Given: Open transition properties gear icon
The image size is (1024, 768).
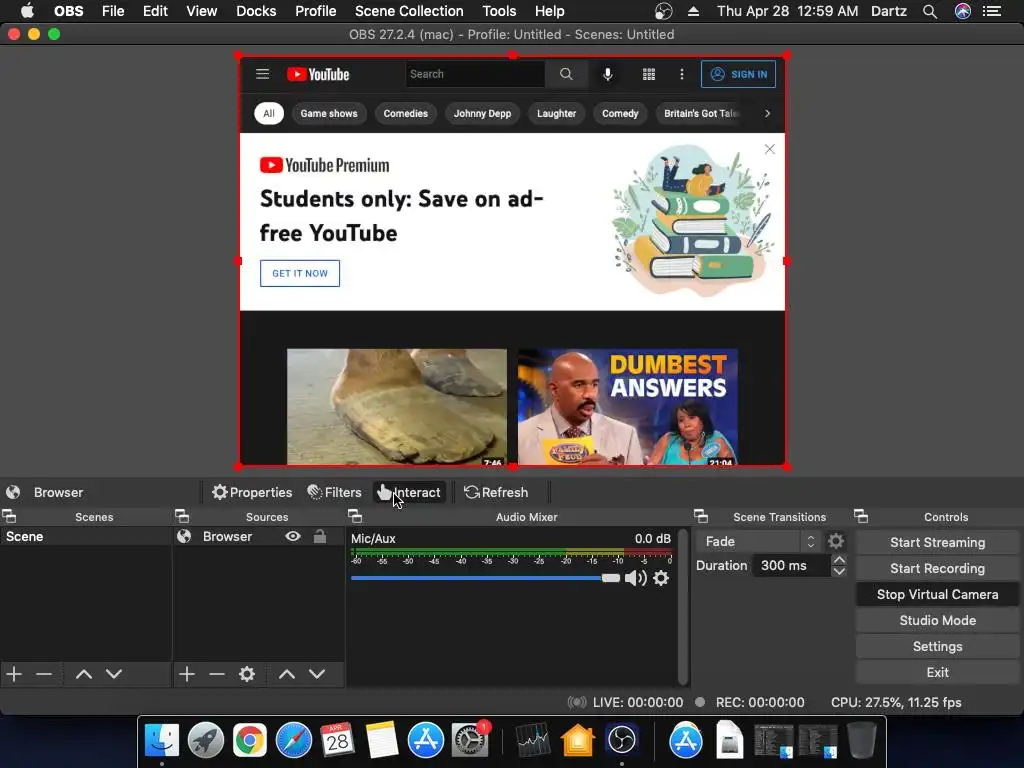Looking at the screenshot, I should coord(836,541).
